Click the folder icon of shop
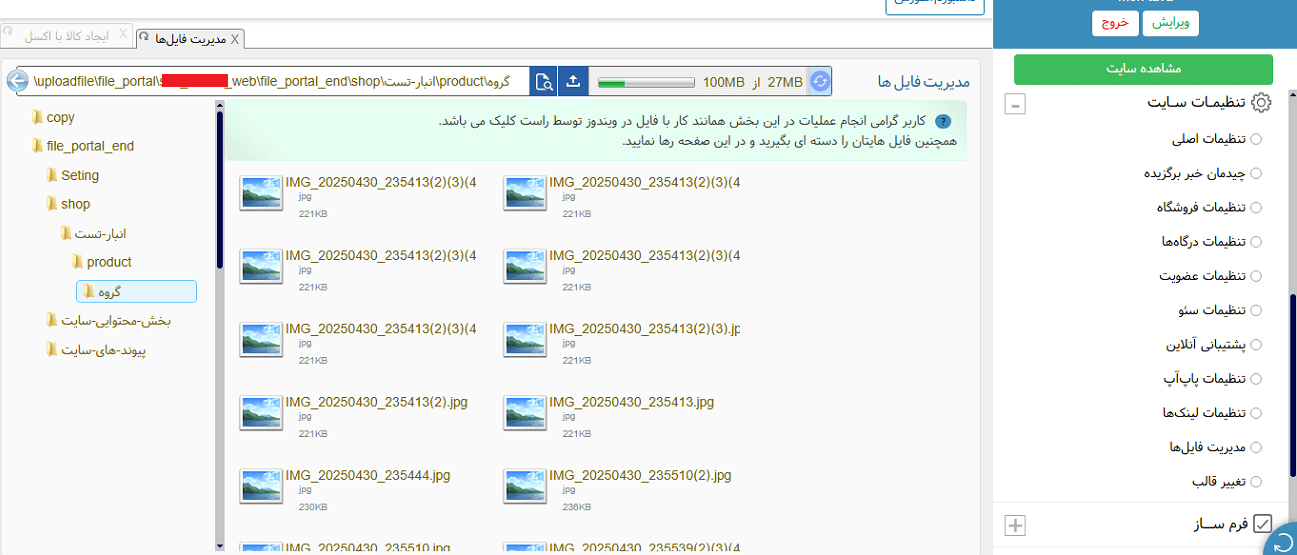1297x555 pixels. pos(52,204)
